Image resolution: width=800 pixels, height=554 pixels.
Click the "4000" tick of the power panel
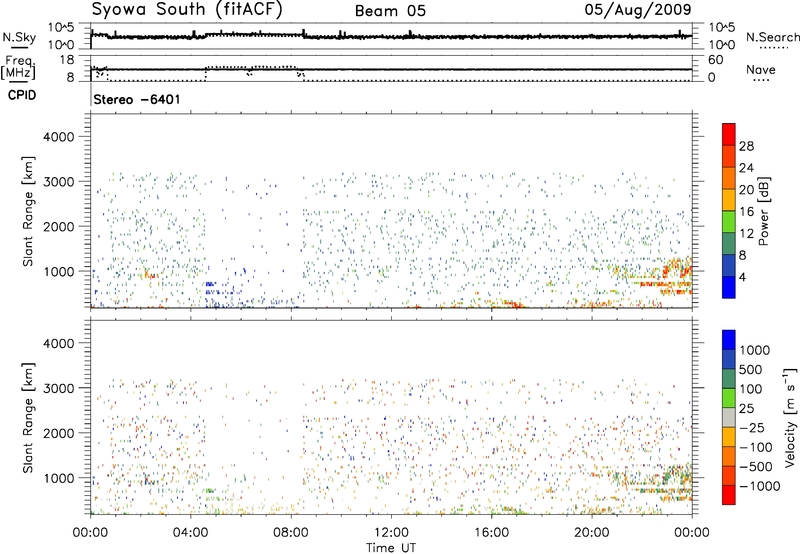(59, 137)
